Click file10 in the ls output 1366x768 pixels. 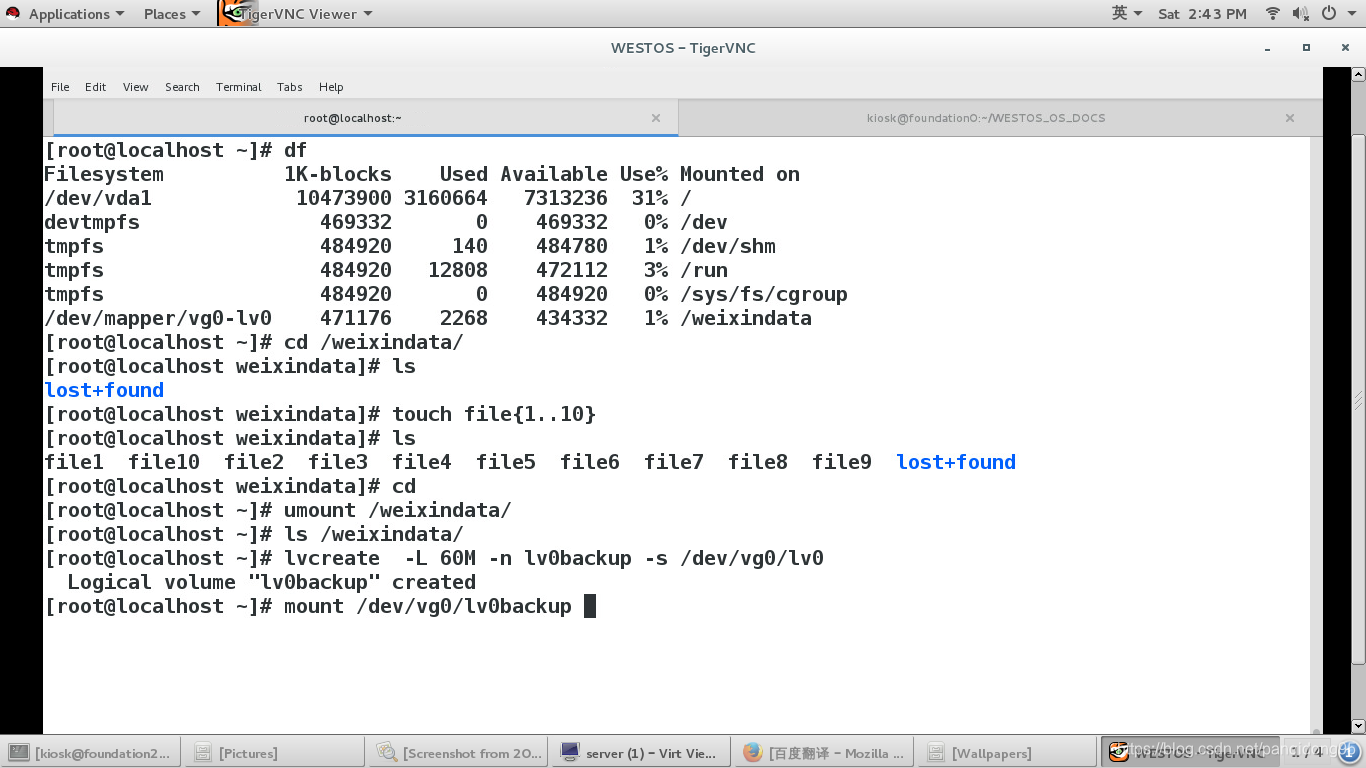click(x=164, y=462)
